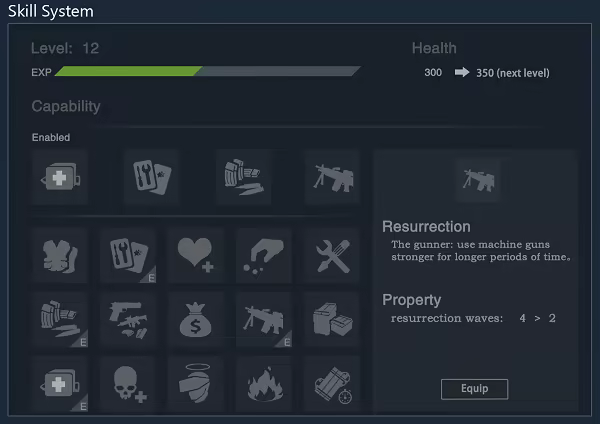The image size is (600, 424).
Task: Select equipped machine gun skill in grid
Action: 264,320
